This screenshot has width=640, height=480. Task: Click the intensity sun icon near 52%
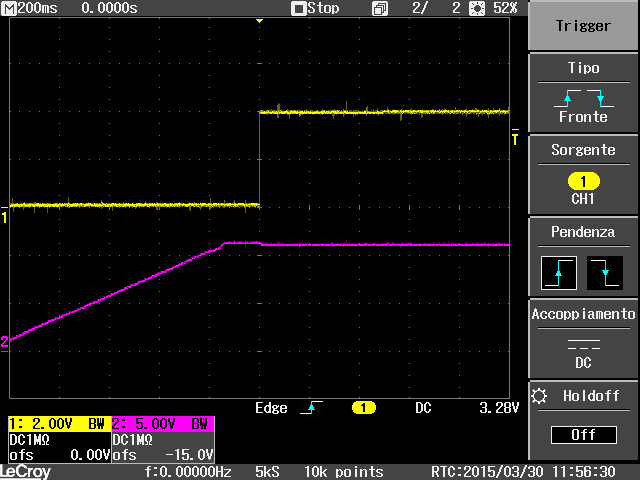(477, 8)
